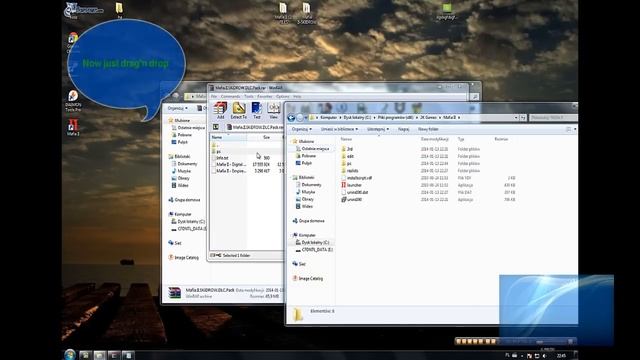Click the WinRAR Test toolbar icon
The image size is (640, 360).
pyautogui.click(x=257, y=110)
